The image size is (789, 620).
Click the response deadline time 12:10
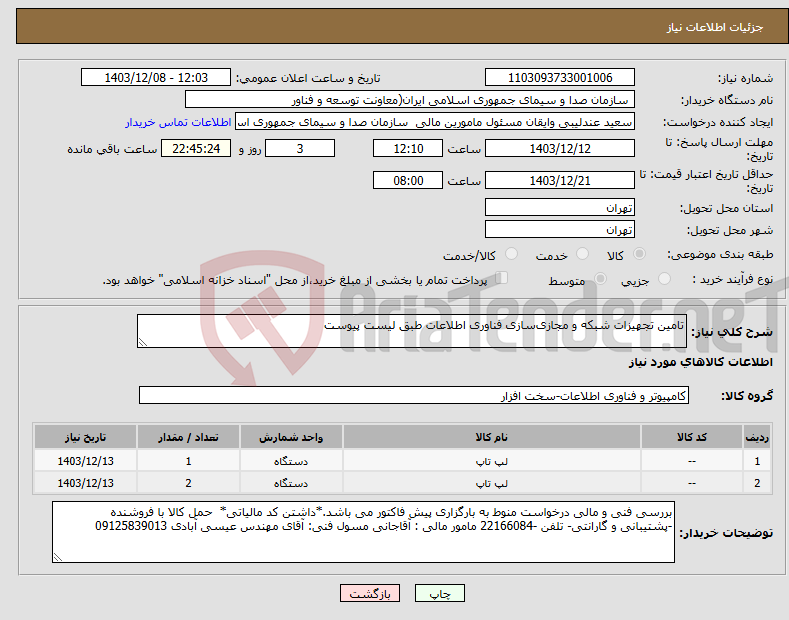pyautogui.click(x=408, y=148)
